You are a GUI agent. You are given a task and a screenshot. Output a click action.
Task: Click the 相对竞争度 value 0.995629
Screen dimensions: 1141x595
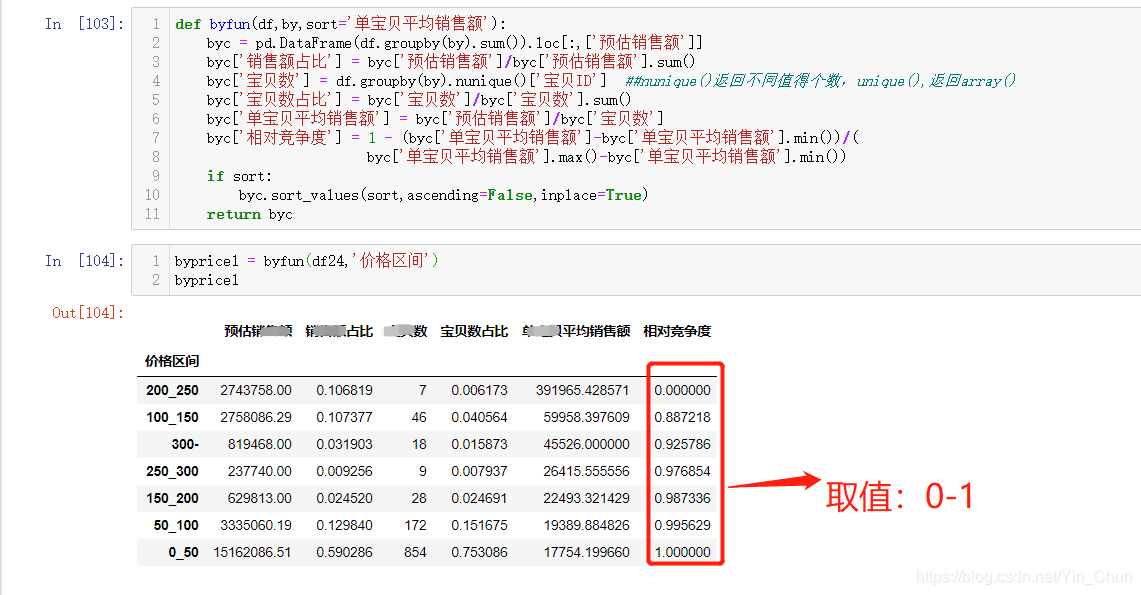pyautogui.click(x=683, y=524)
